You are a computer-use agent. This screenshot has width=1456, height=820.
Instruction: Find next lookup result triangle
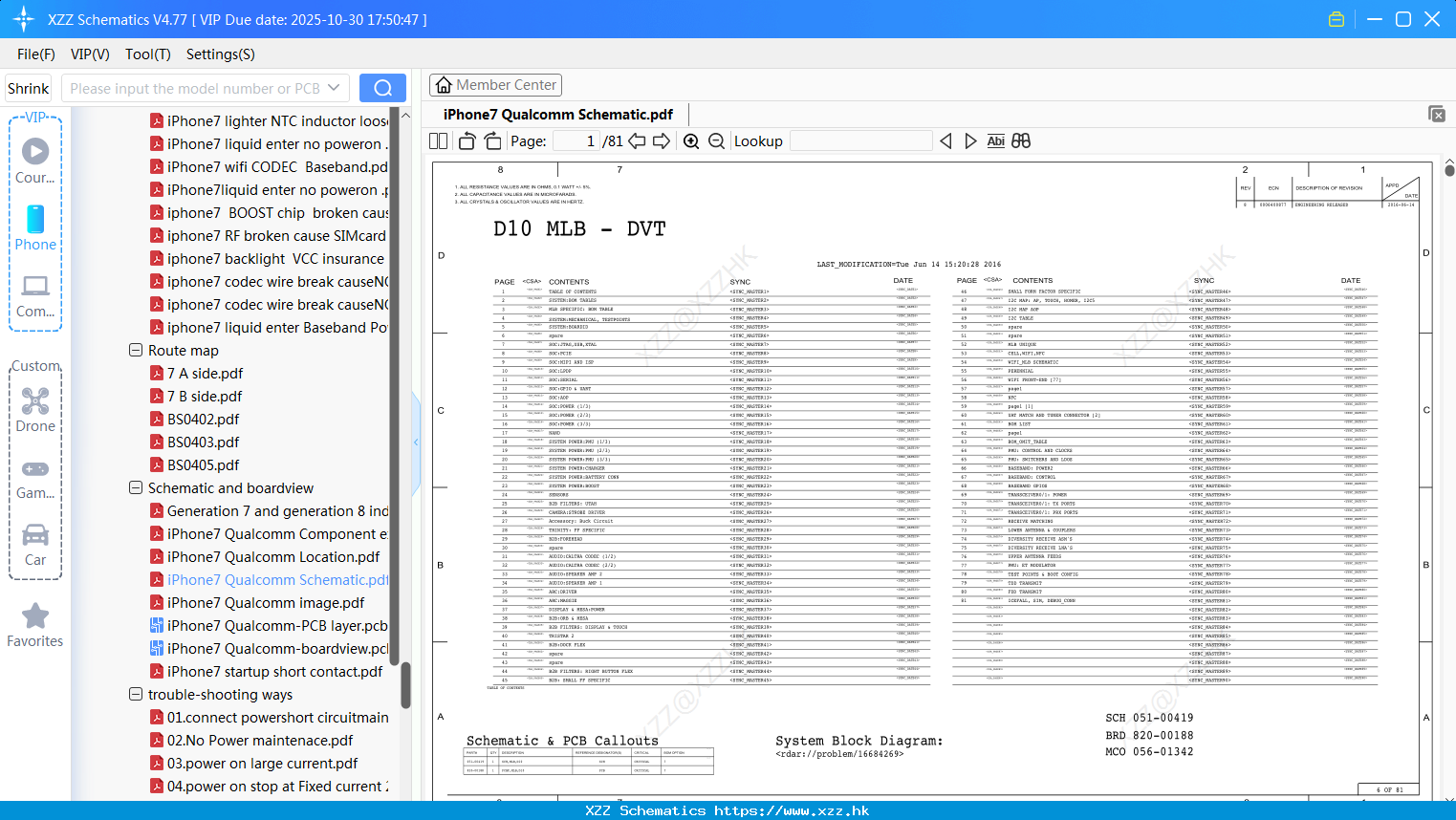pos(970,140)
